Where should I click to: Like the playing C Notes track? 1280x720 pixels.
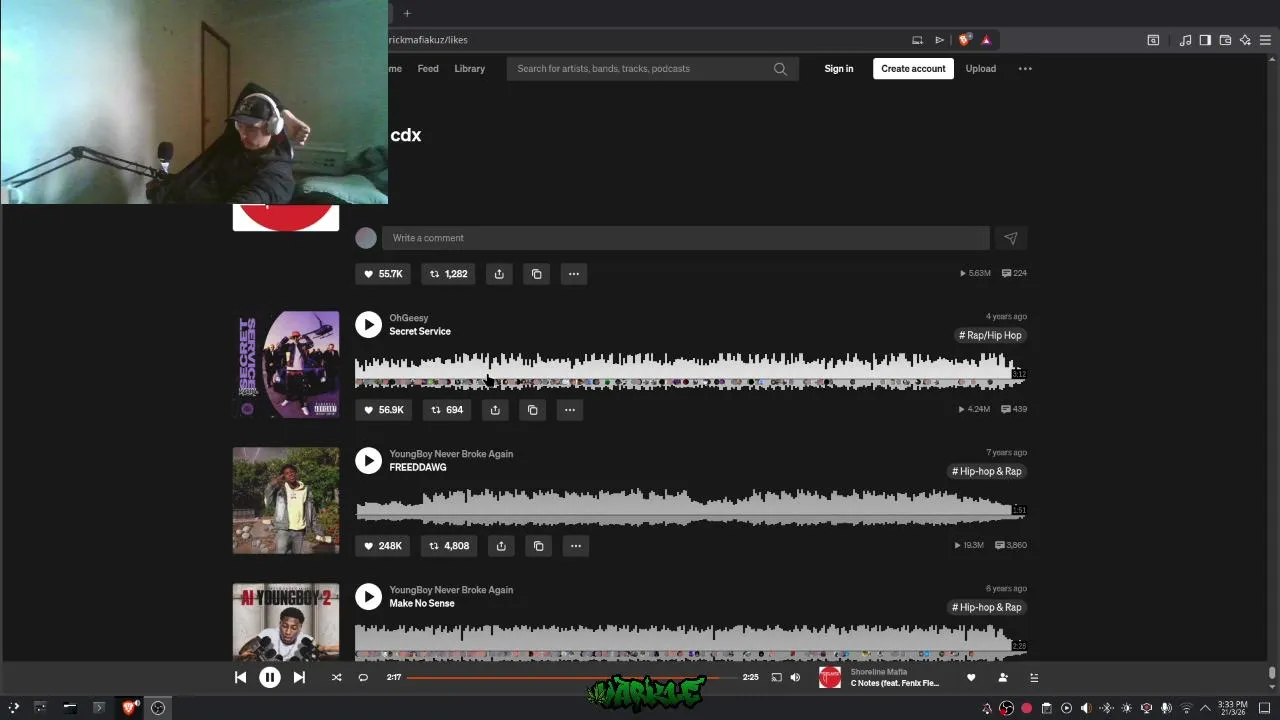tap(970, 677)
